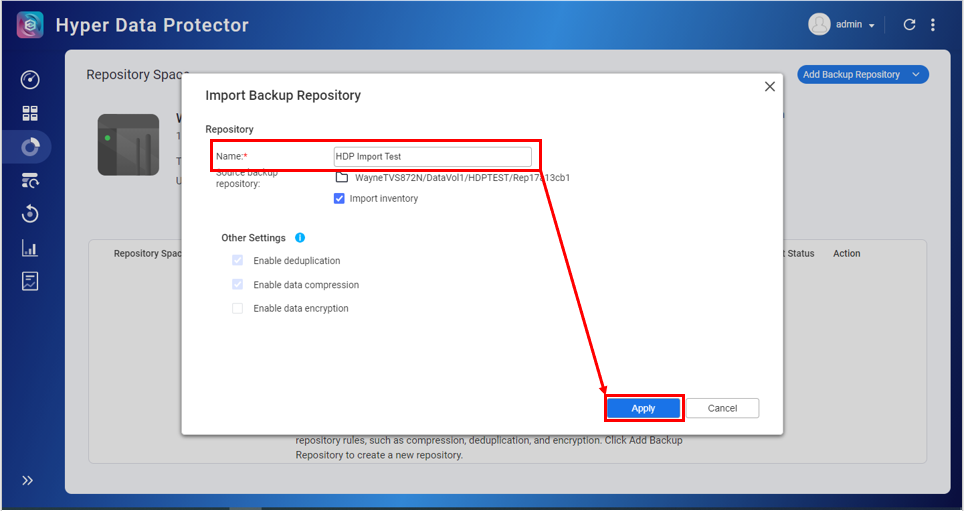The image size is (964, 511).
Task: Click the WayneTVS872N source repository path
Action: (x=462, y=178)
